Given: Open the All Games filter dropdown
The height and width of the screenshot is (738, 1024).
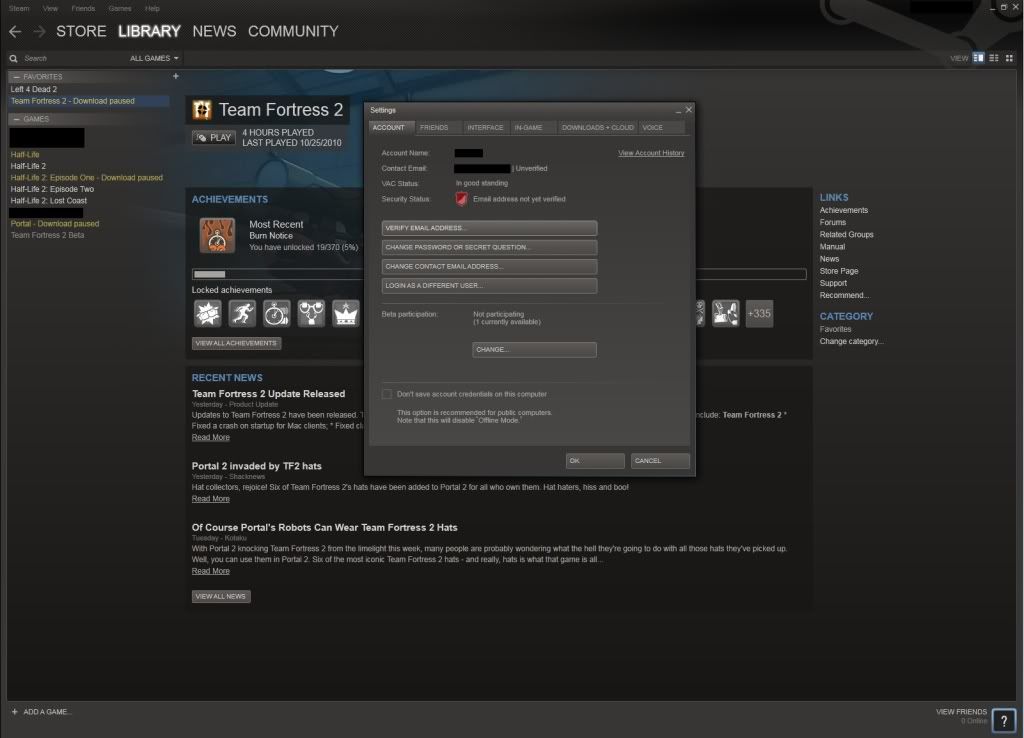Looking at the screenshot, I should click(x=154, y=58).
